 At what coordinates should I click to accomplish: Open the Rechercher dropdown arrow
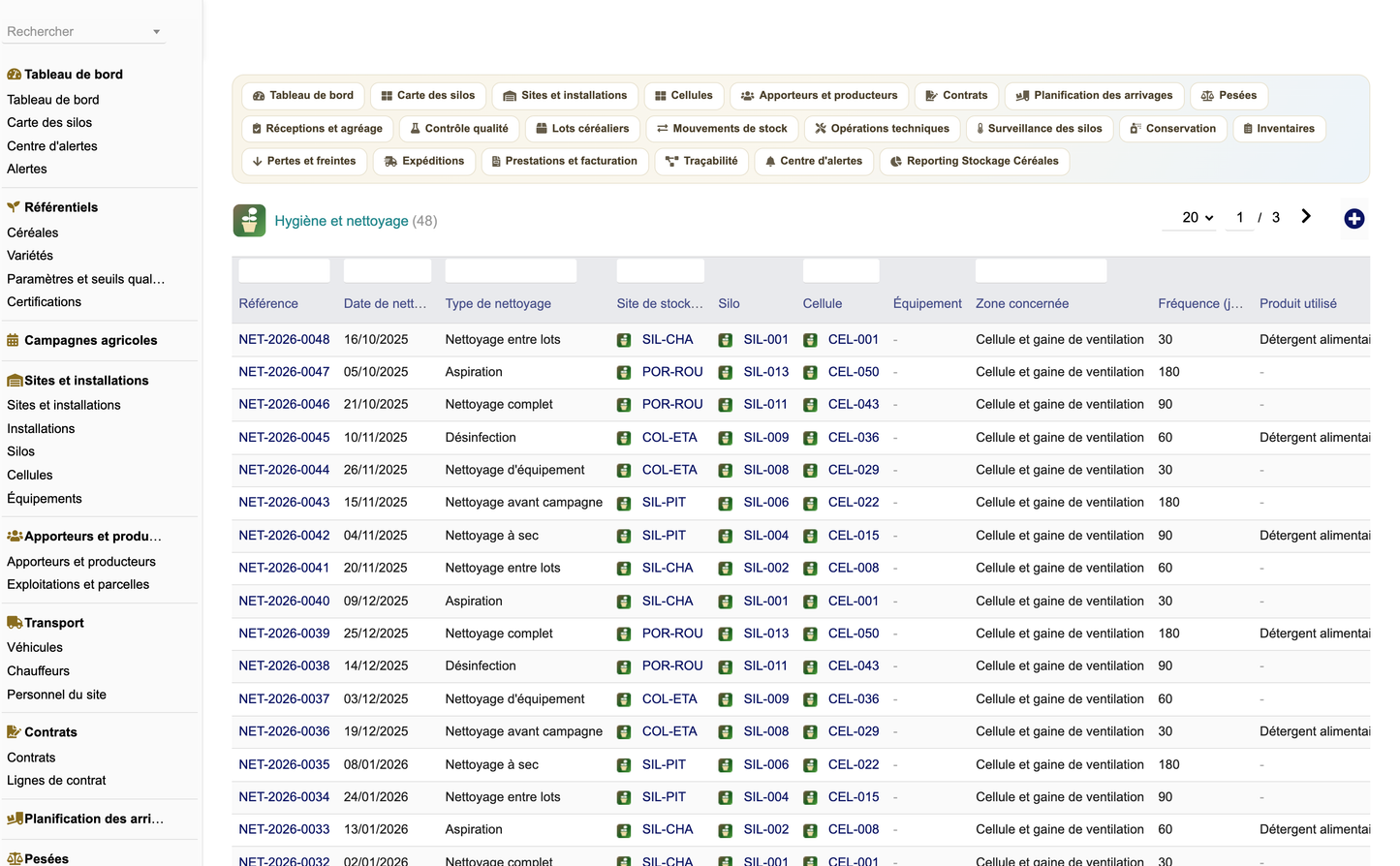tap(156, 32)
